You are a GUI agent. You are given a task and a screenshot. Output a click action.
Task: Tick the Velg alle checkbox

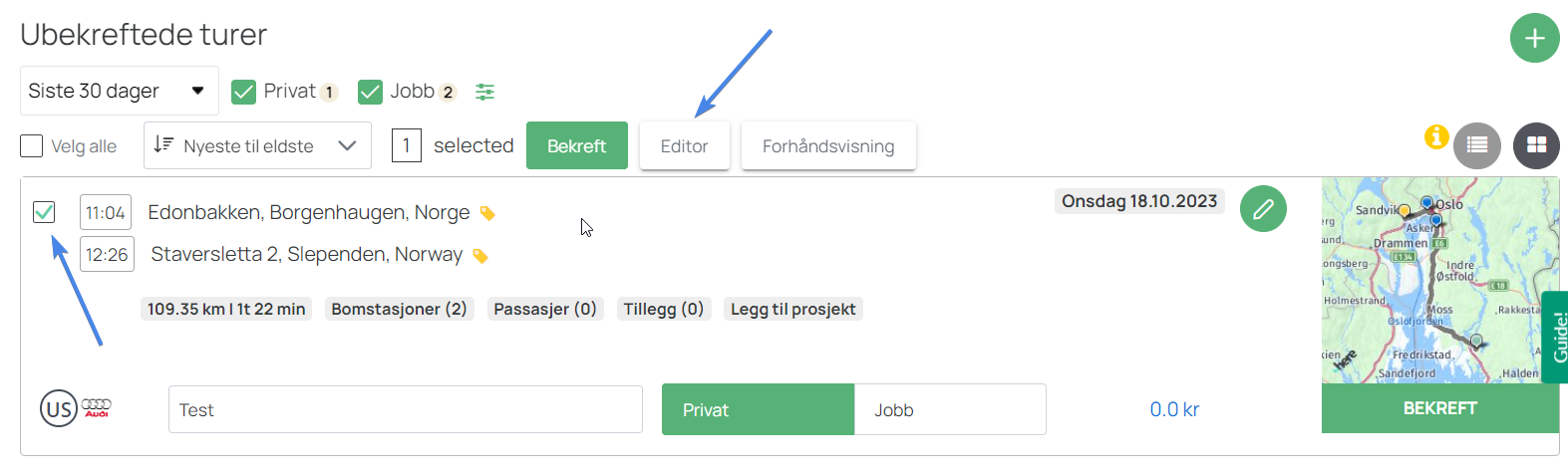[x=32, y=146]
